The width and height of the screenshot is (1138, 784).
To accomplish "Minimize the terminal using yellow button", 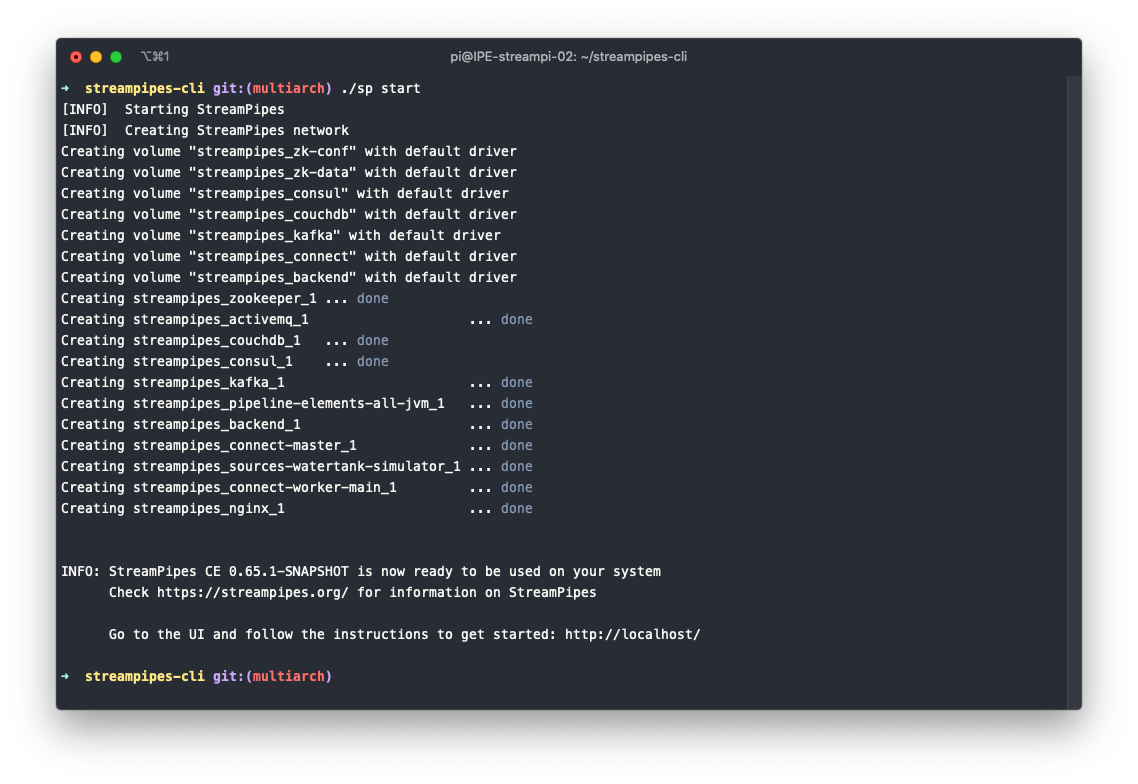I will pos(96,57).
